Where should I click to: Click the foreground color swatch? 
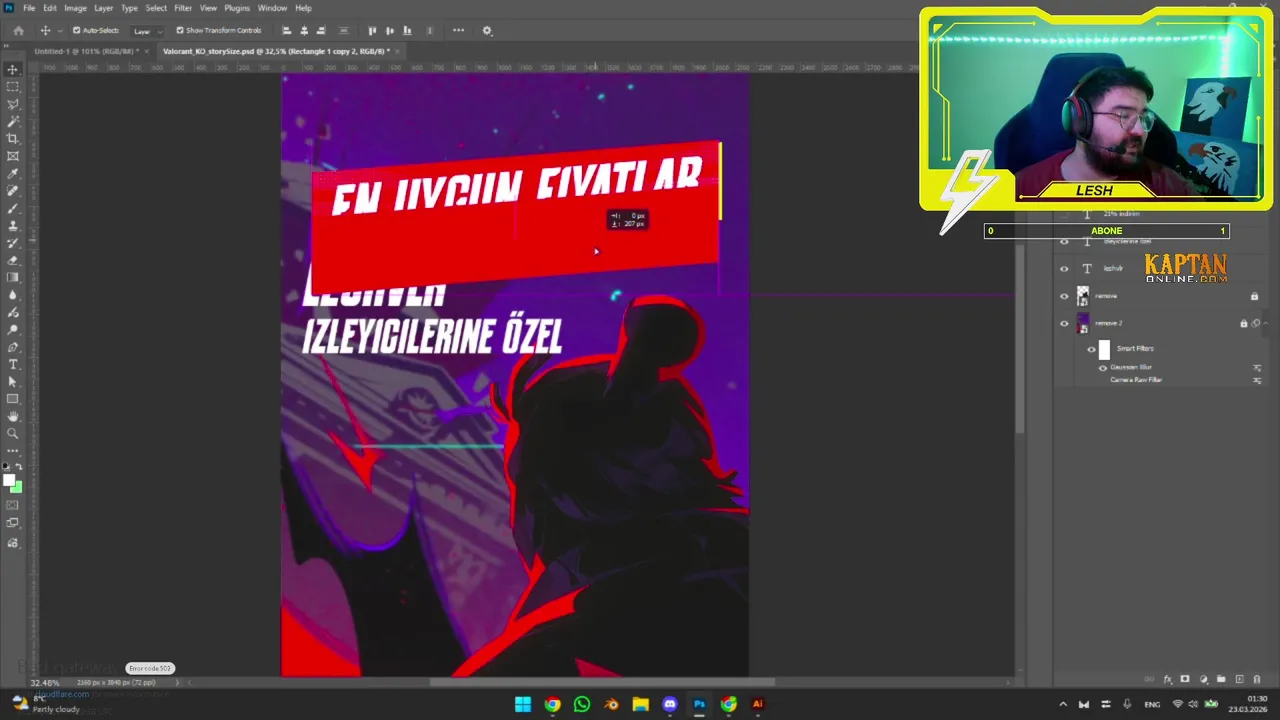pyautogui.click(x=10, y=481)
